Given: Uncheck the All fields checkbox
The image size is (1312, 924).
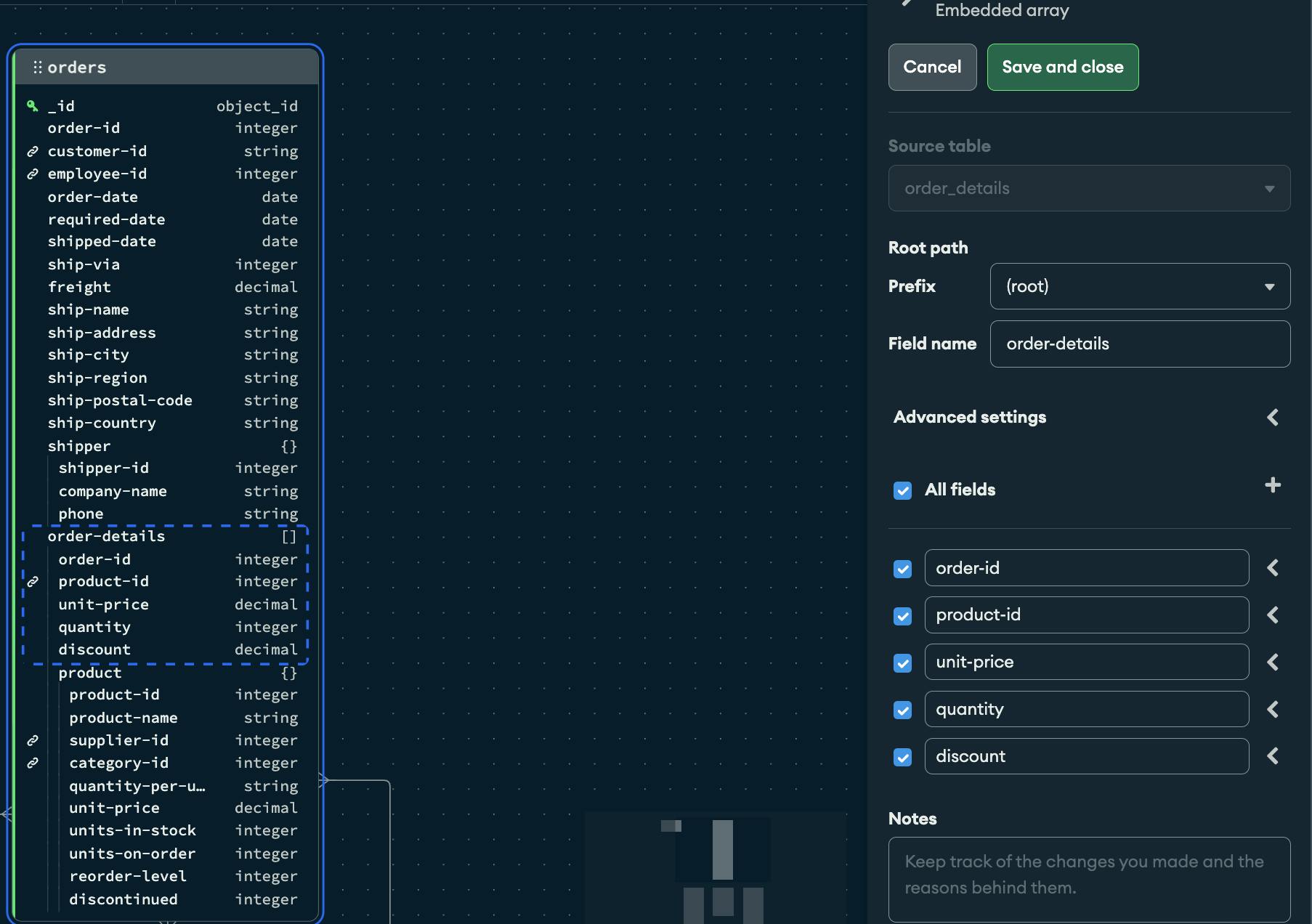Looking at the screenshot, I should click(x=902, y=490).
